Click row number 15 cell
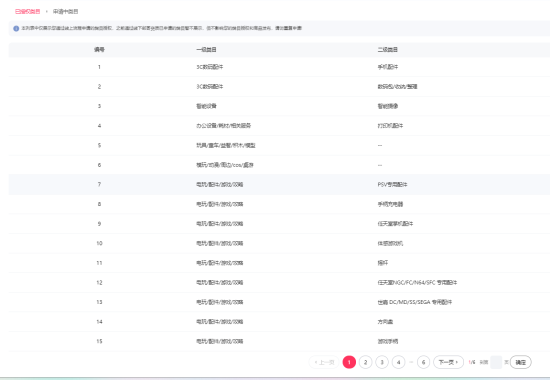This screenshot has height=380, width=550. pos(99,341)
